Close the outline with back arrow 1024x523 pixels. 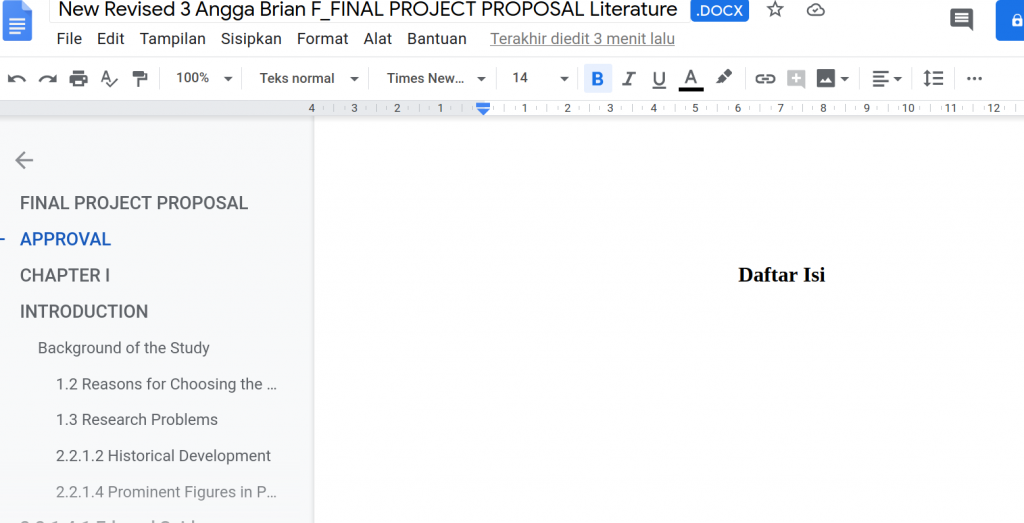pos(24,160)
